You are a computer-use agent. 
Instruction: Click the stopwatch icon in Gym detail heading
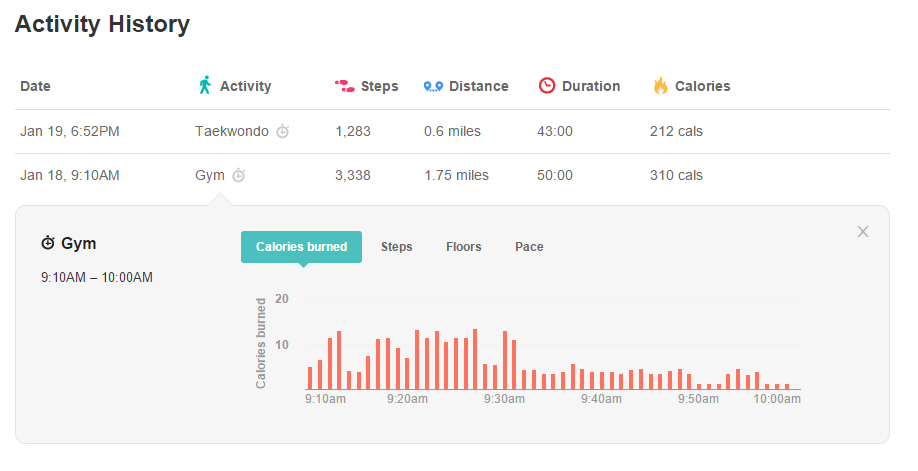click(x=48, y=243)
